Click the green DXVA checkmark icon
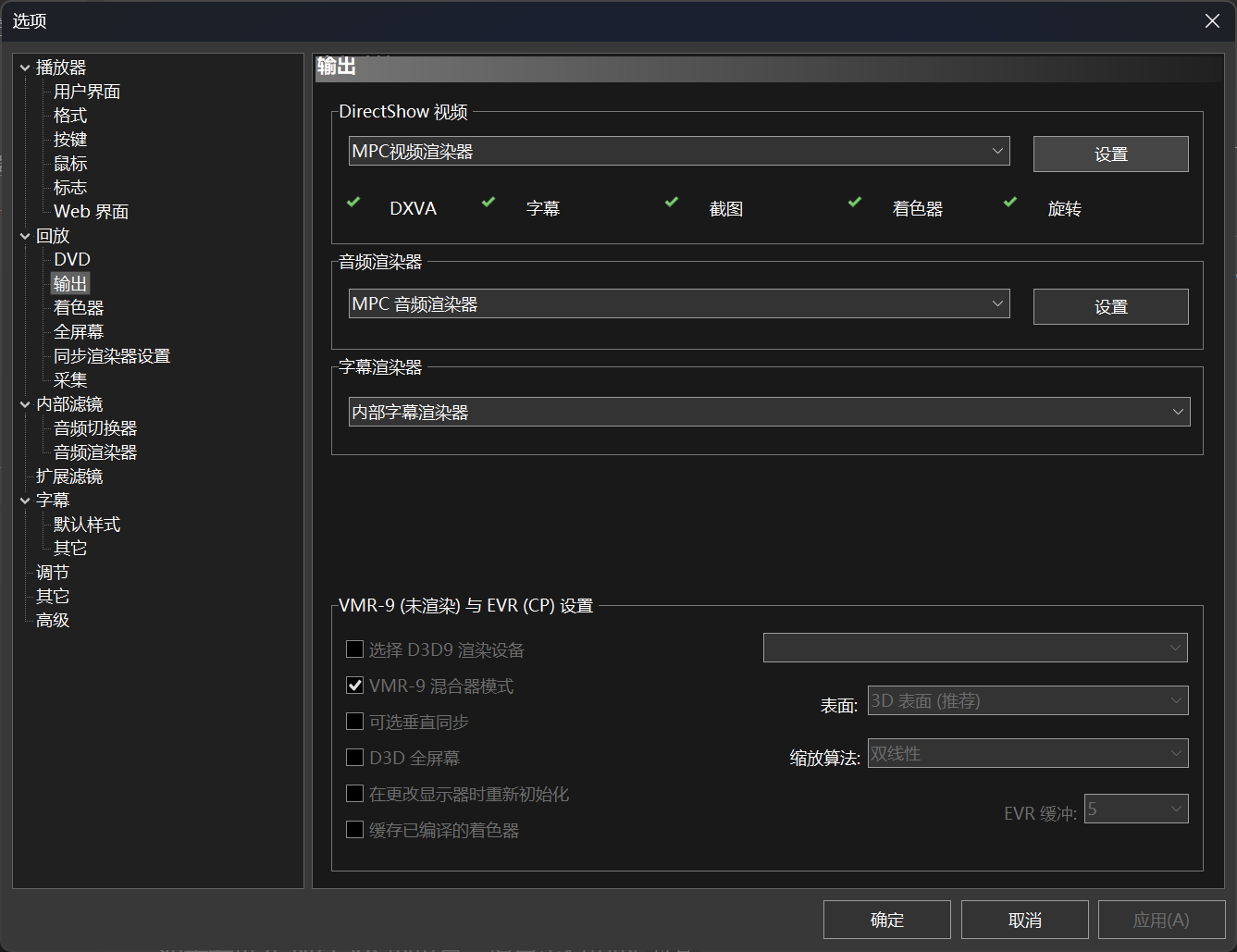Image resolution: width=1237 pixels, height=952 pixels. pos(353,203)
